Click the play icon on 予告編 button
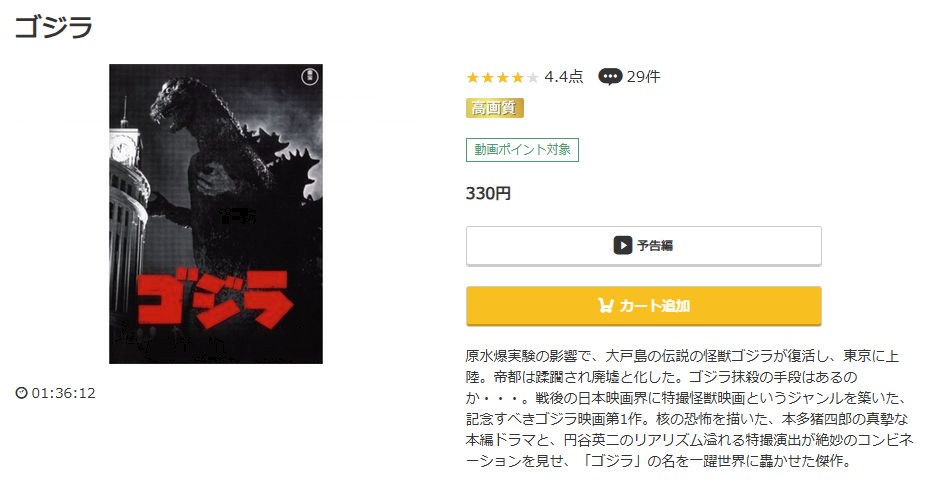This screenshot has height=498, width=939. pos(622,245)
